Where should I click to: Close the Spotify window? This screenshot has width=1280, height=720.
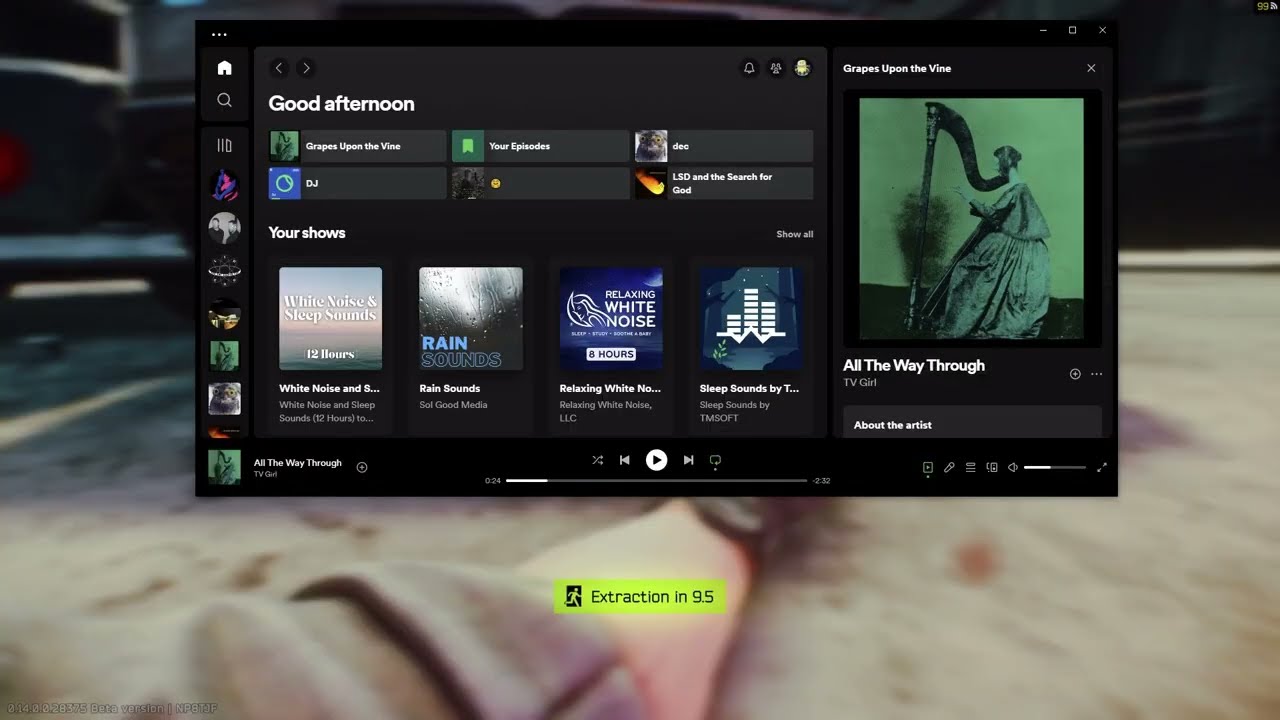(x=1103, y=30)
